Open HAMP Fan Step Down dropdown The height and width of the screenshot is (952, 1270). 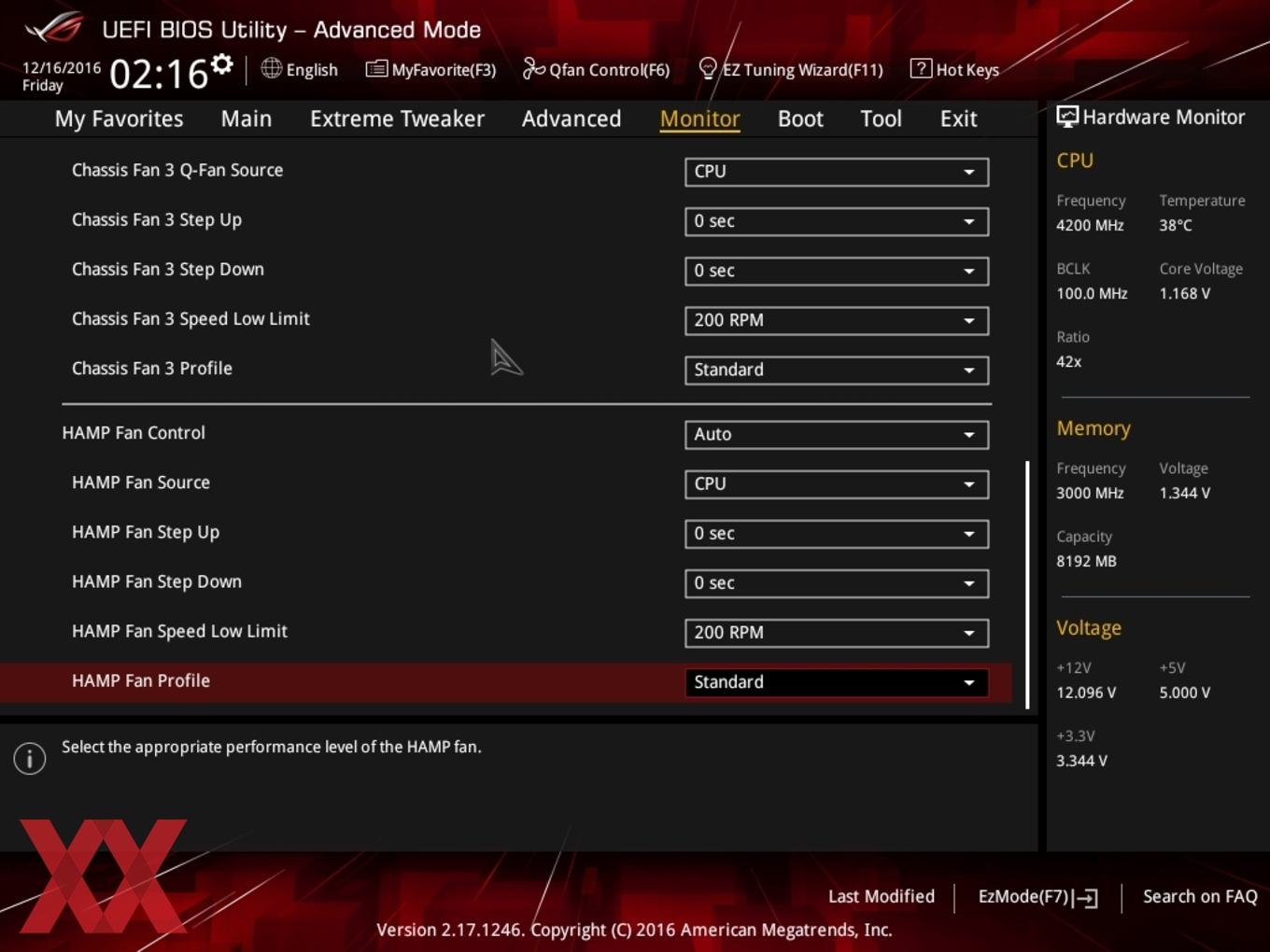[837, 582]
